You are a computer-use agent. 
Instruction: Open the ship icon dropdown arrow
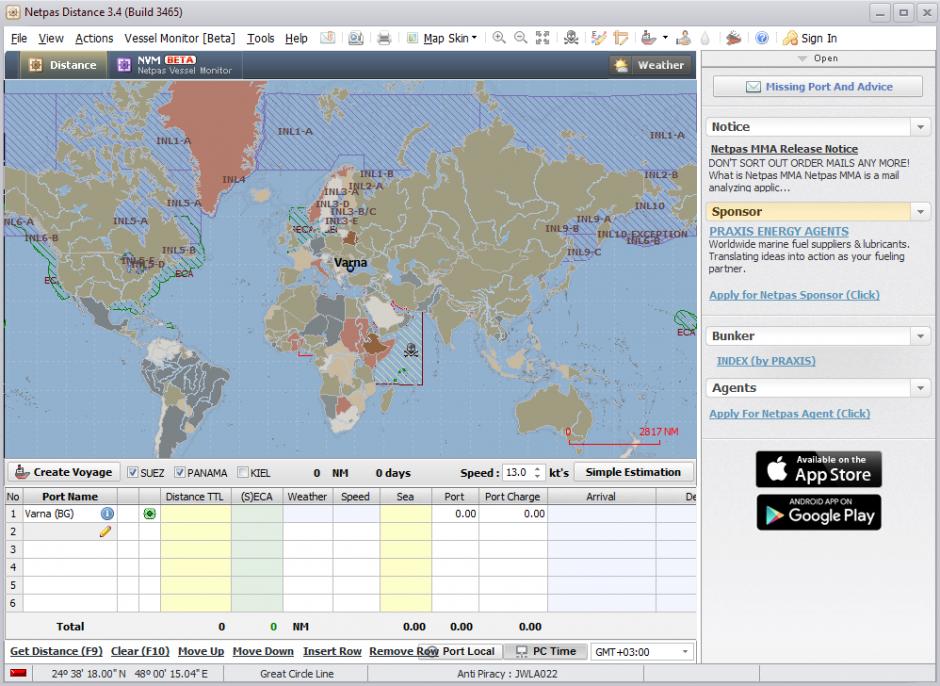coord(665,38)
